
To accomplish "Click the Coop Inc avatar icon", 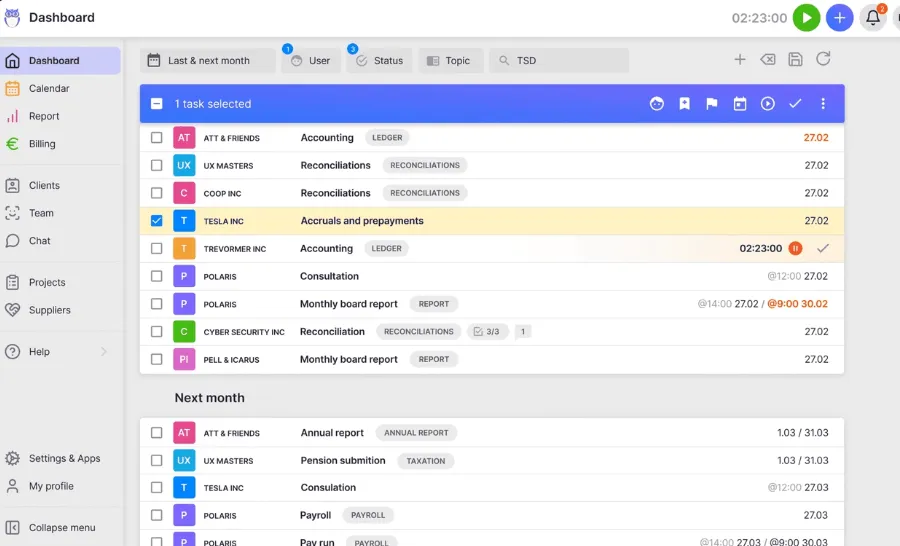I will pos(184,193).
